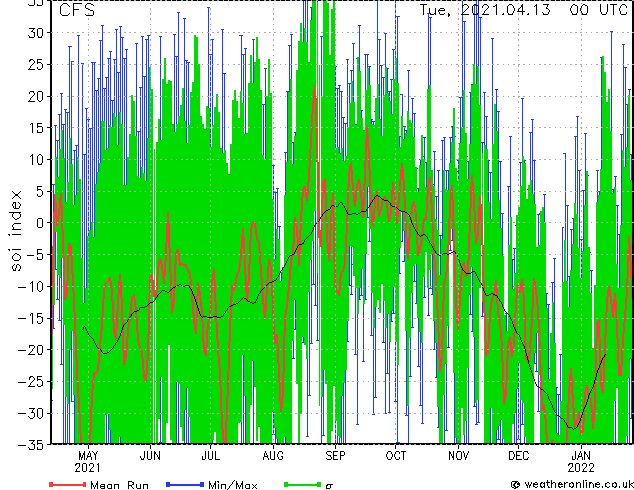Click the 'Min/Max' legend label
The width and height of the screenshot is (634, 490).
(233, 485)
